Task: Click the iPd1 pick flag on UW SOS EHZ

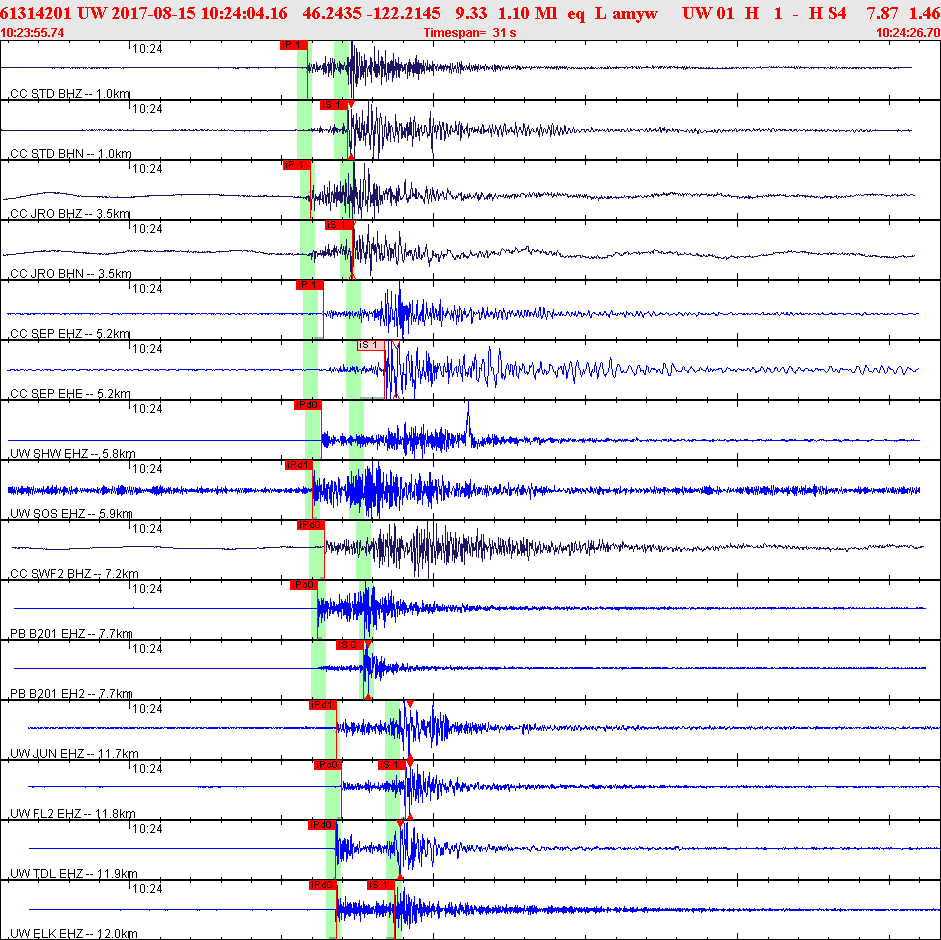Action: pyautogui.click(x=299, y=465)
